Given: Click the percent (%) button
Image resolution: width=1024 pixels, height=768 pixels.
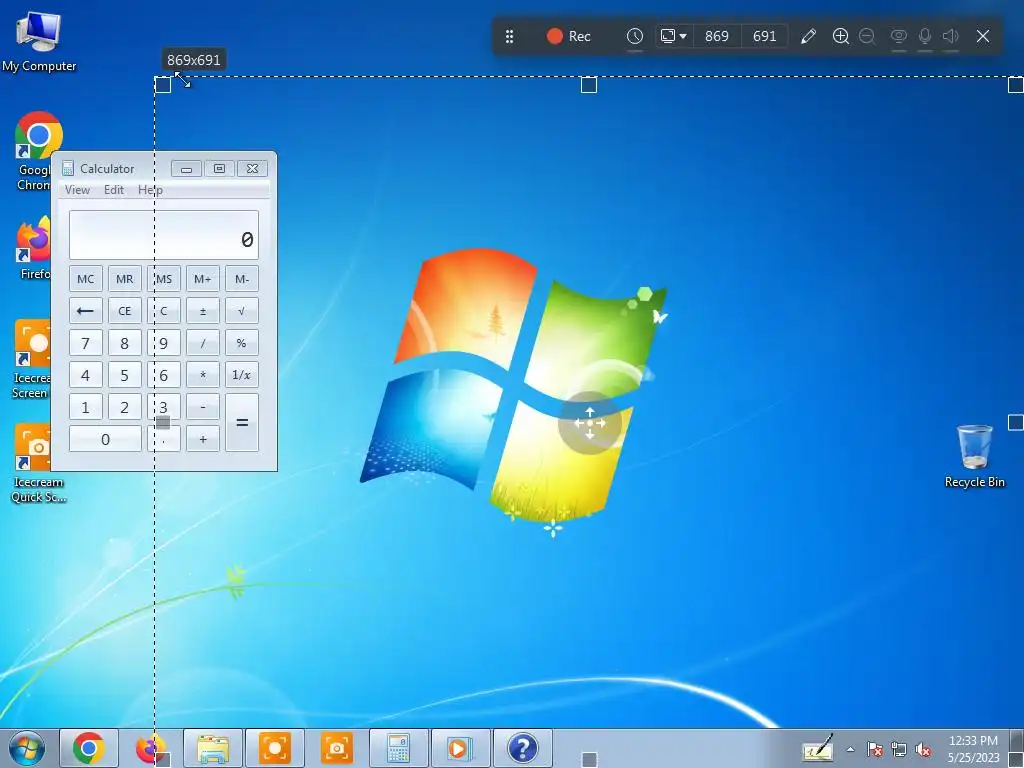Looking at the screenshot, I should coord(242,343).
